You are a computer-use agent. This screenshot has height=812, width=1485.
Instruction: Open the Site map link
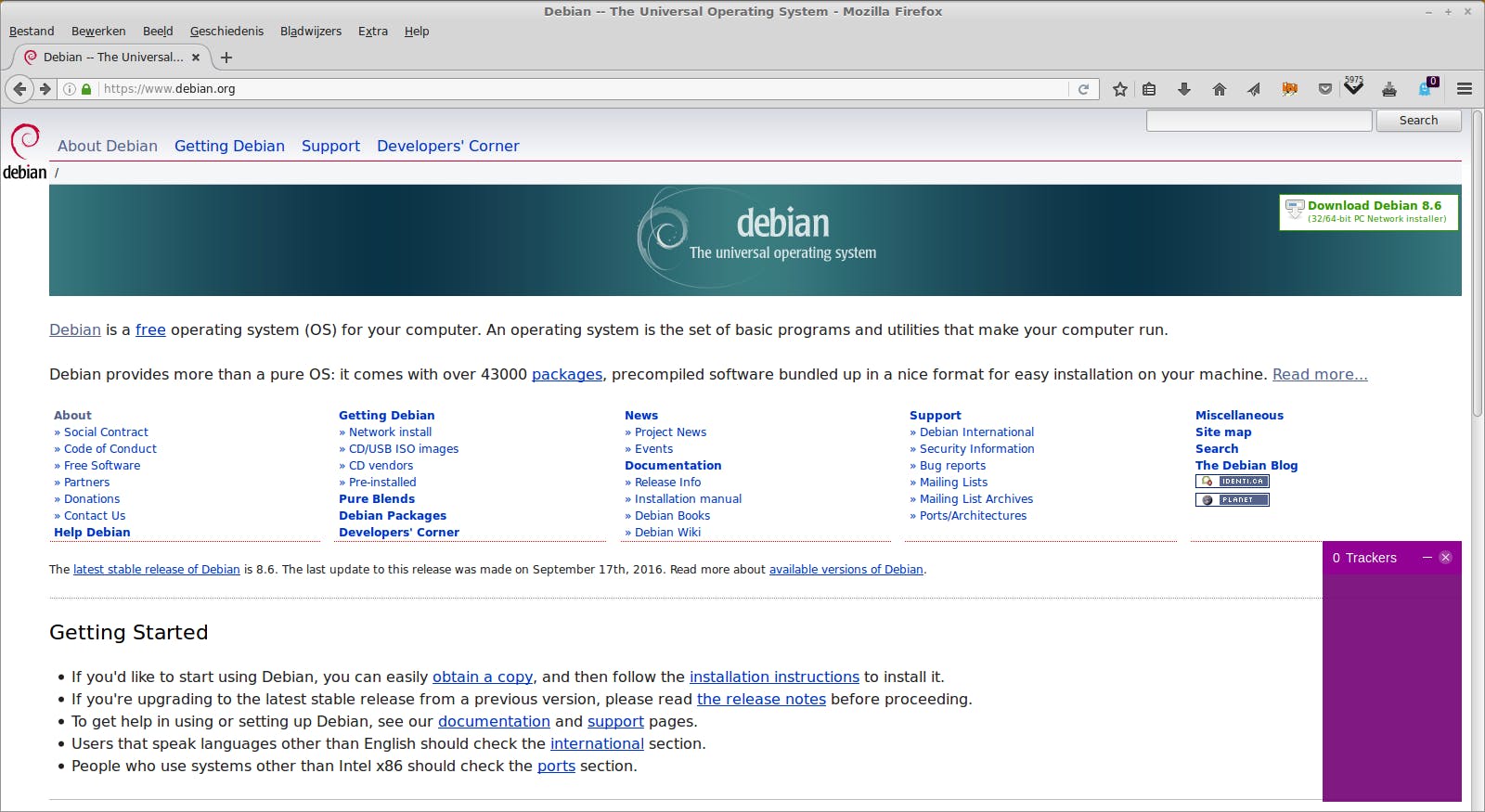[1223, 432]
